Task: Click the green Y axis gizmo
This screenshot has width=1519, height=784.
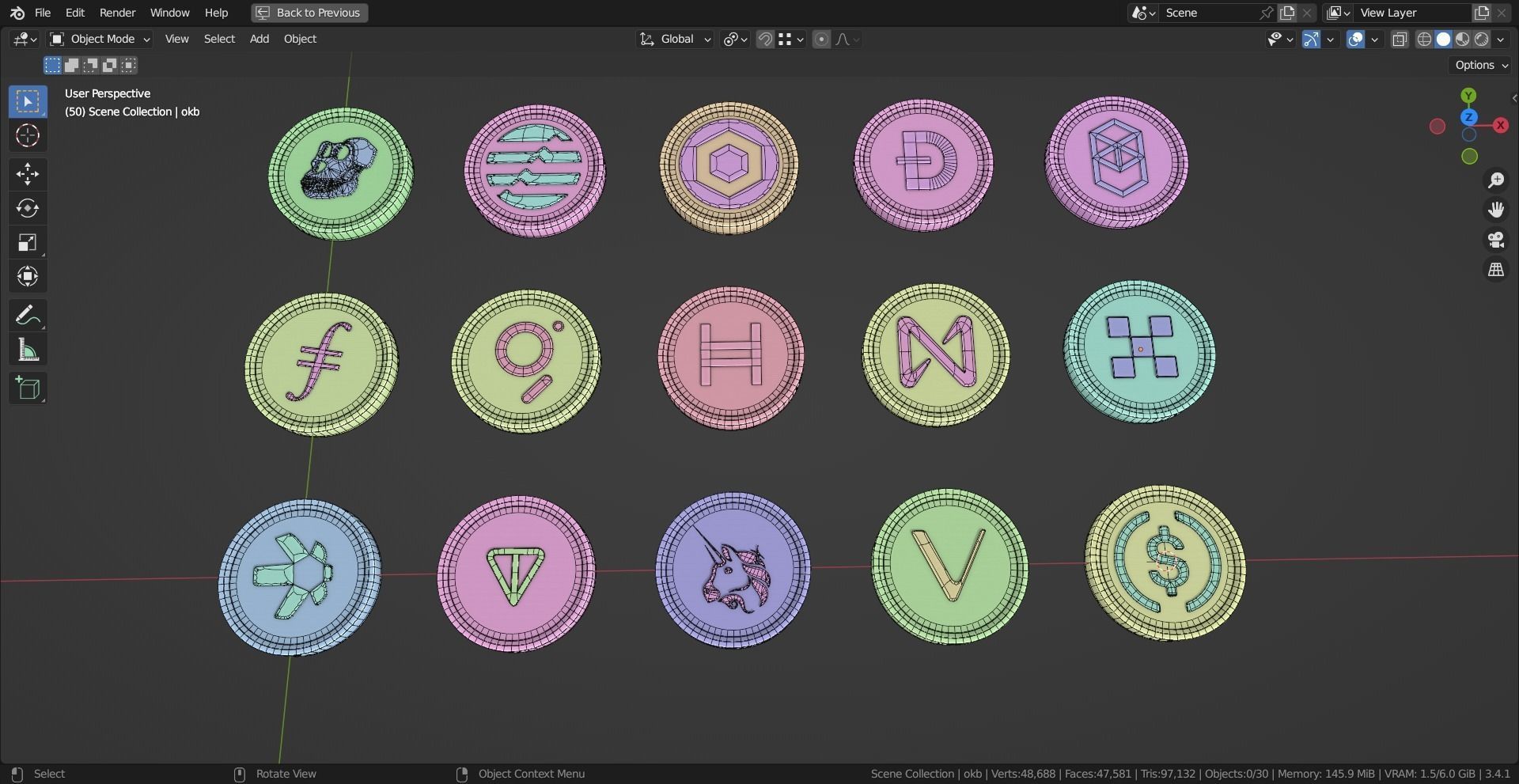Action: 1469,96
